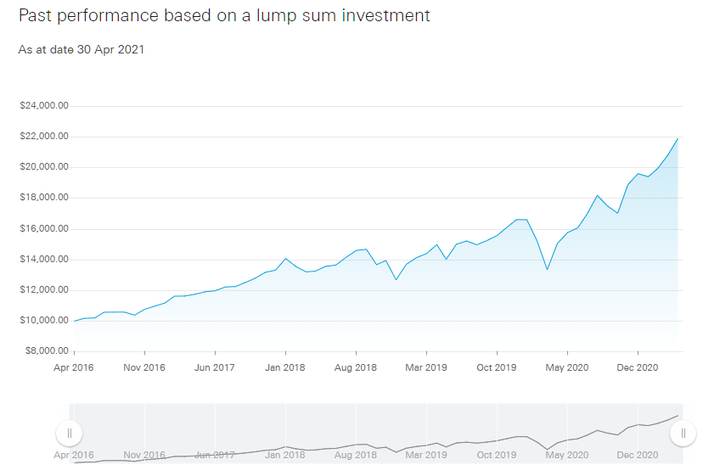Viewport: 720px width, 476px height.
Task: Click the $16,000.00 y-axis label
Action: [44, 229]
